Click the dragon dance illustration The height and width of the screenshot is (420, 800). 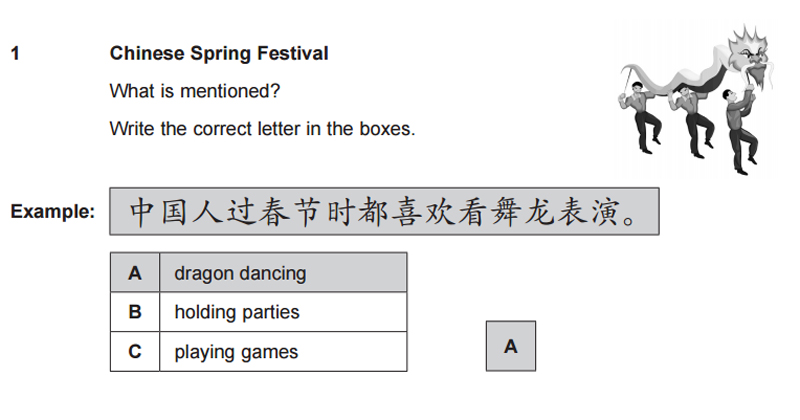click(697, 100)
